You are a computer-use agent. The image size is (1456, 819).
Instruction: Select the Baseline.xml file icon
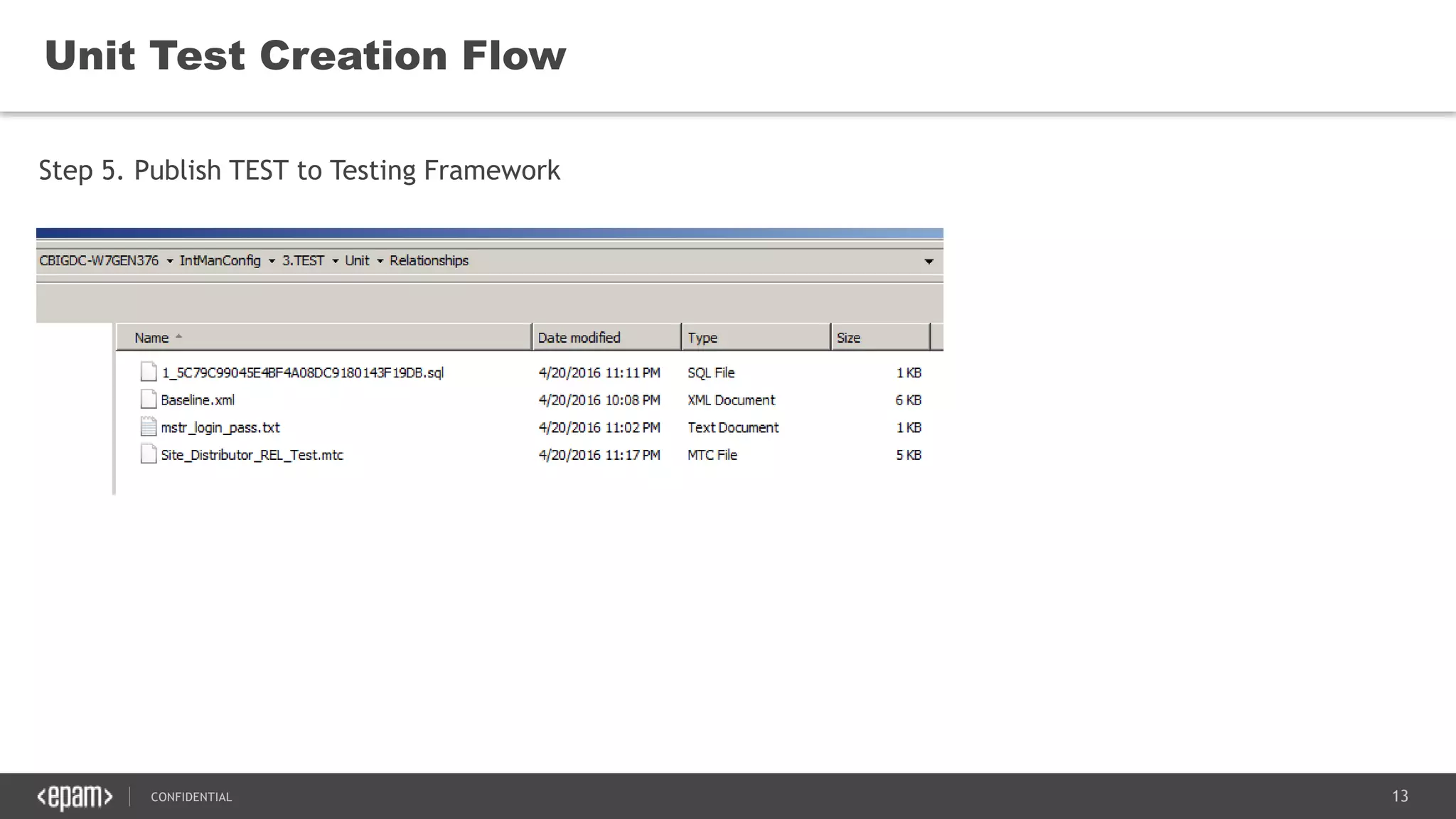[x=149, y=400]
